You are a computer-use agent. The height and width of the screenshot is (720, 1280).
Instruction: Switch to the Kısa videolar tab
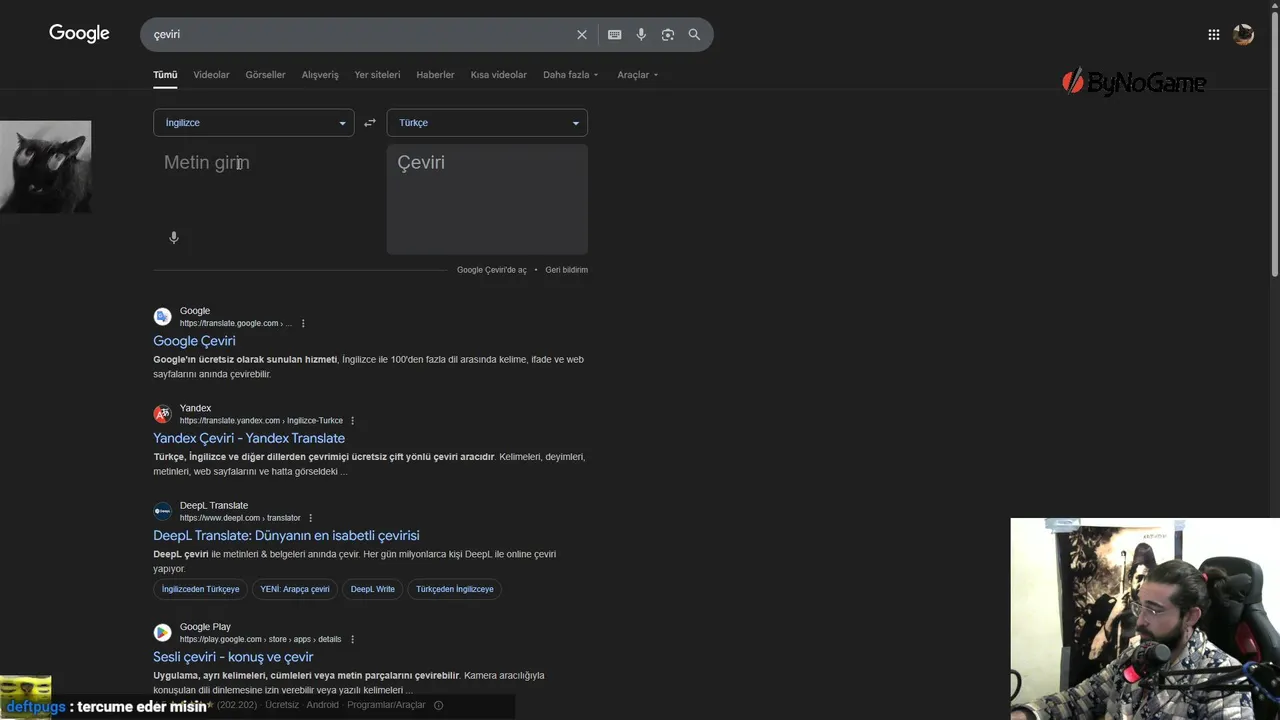499,75
